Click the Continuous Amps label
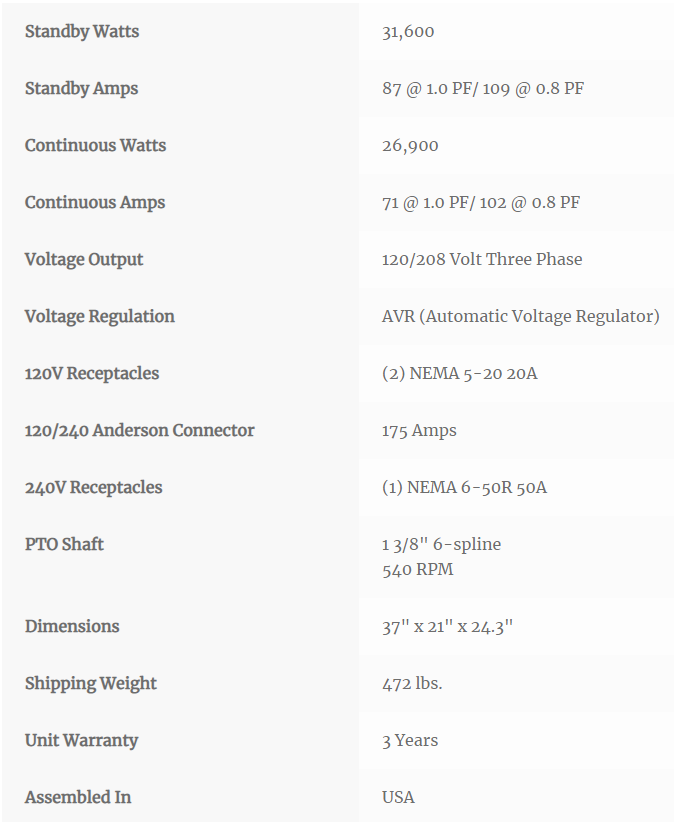The width and height of the screenshot is (674, 822). point(95,202)
